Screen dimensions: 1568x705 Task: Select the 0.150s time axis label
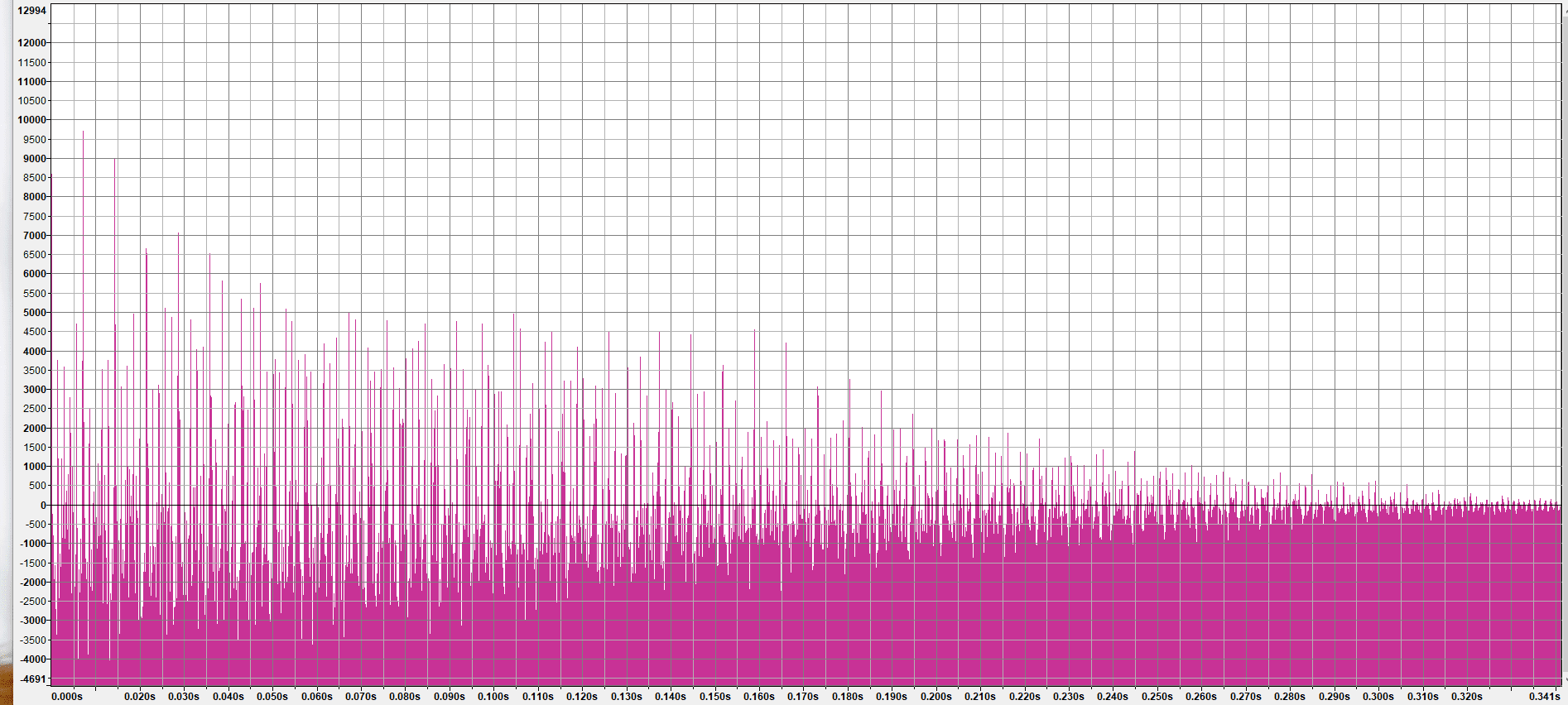(x=715, y=697)
